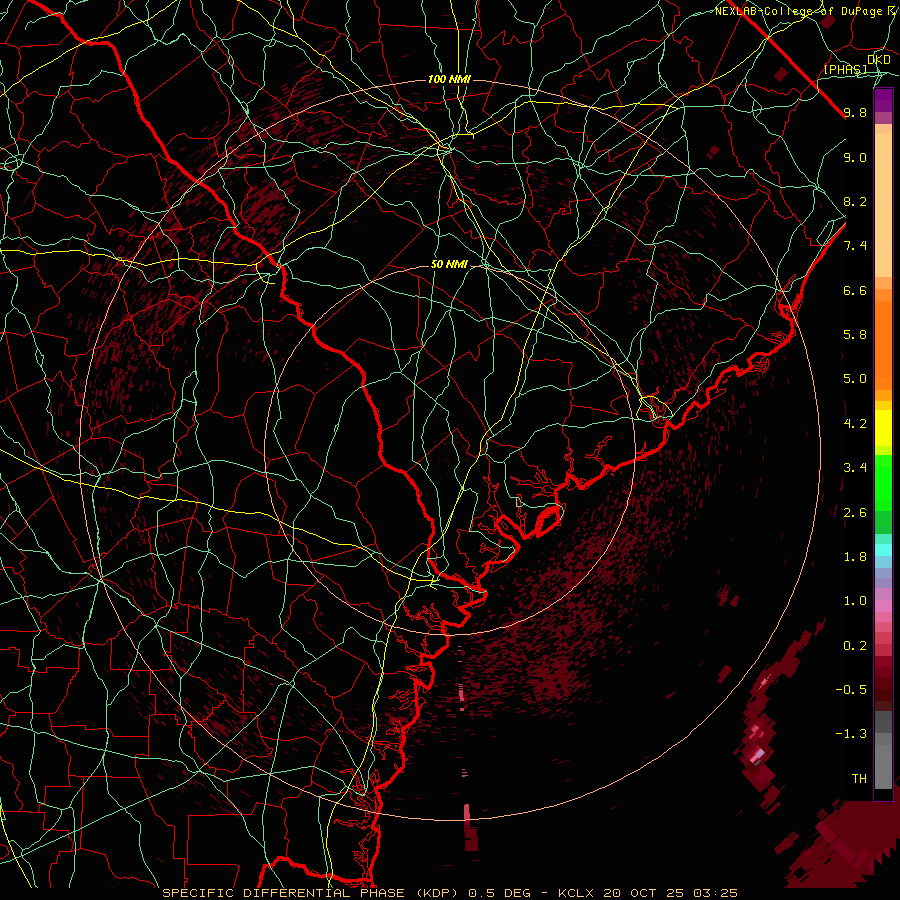900x900 pixels.
Task: Pick the light peach segment of the color bar
Action: (x=883, y=207)
